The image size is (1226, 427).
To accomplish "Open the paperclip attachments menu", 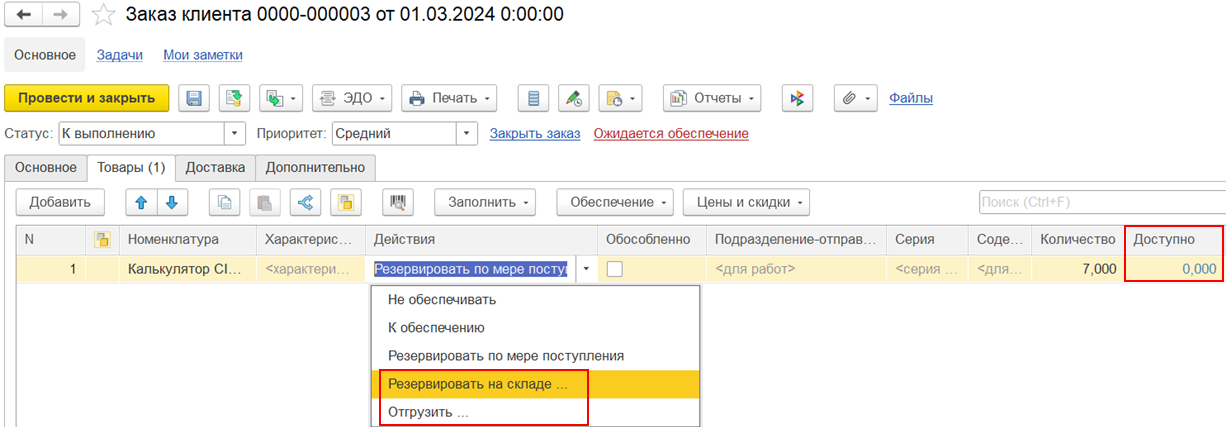I will (855, 98).
